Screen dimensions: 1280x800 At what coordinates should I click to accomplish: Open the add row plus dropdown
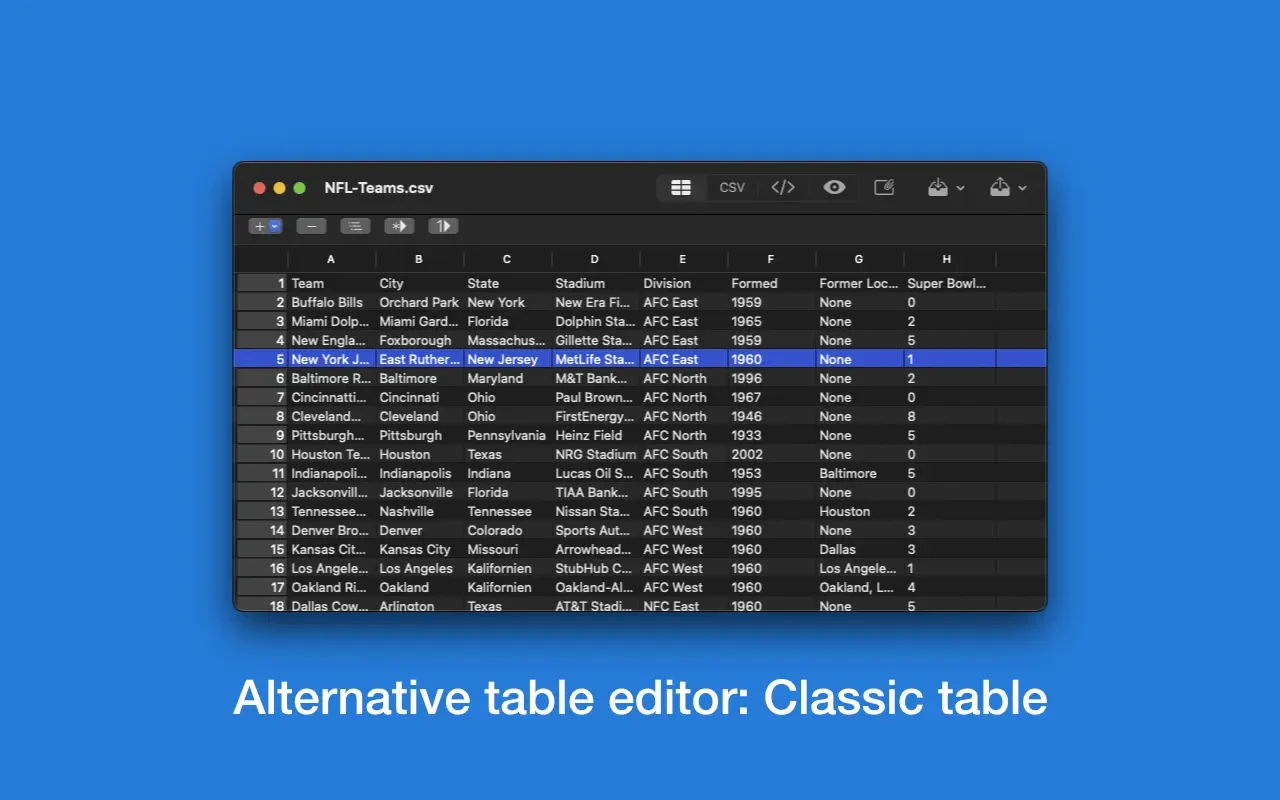point(265,226)
